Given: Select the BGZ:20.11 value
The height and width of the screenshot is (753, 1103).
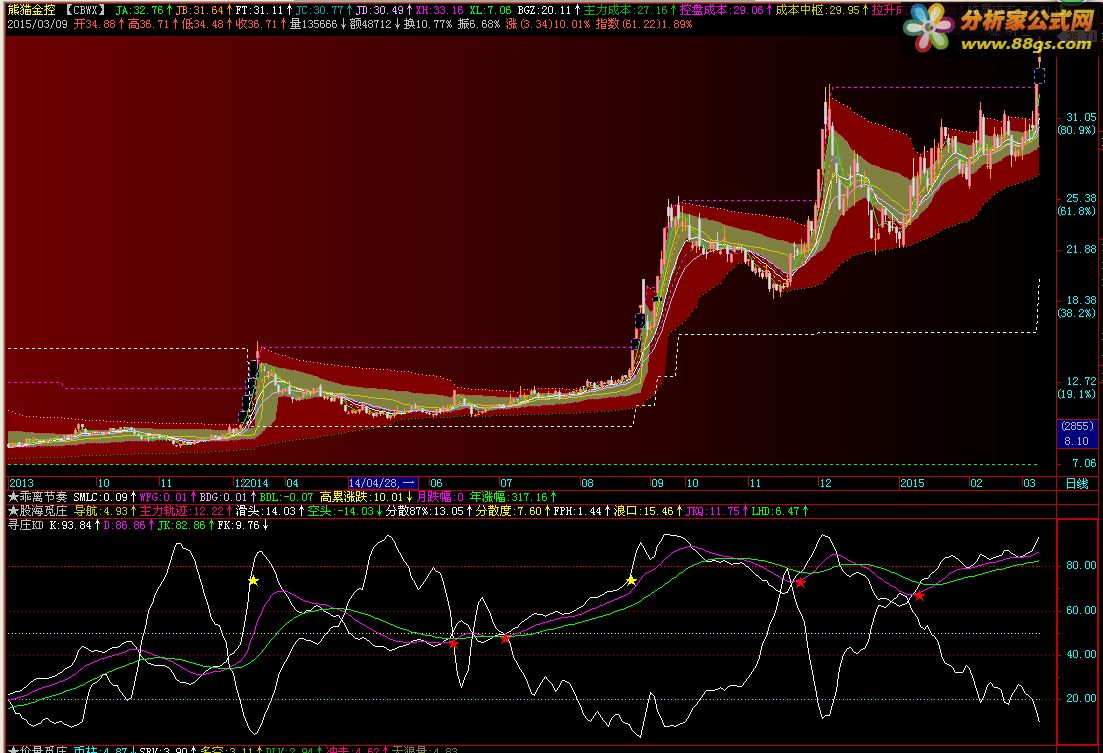Looking at the screenshot, I should (x=545, y=10).
